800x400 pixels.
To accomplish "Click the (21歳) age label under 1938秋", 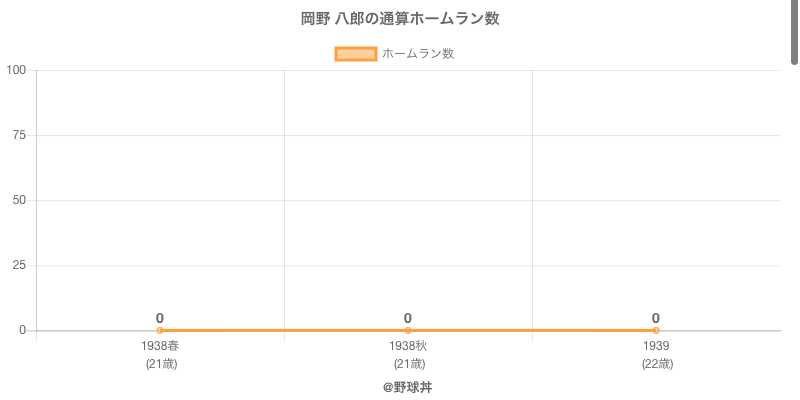I will 408,364.
